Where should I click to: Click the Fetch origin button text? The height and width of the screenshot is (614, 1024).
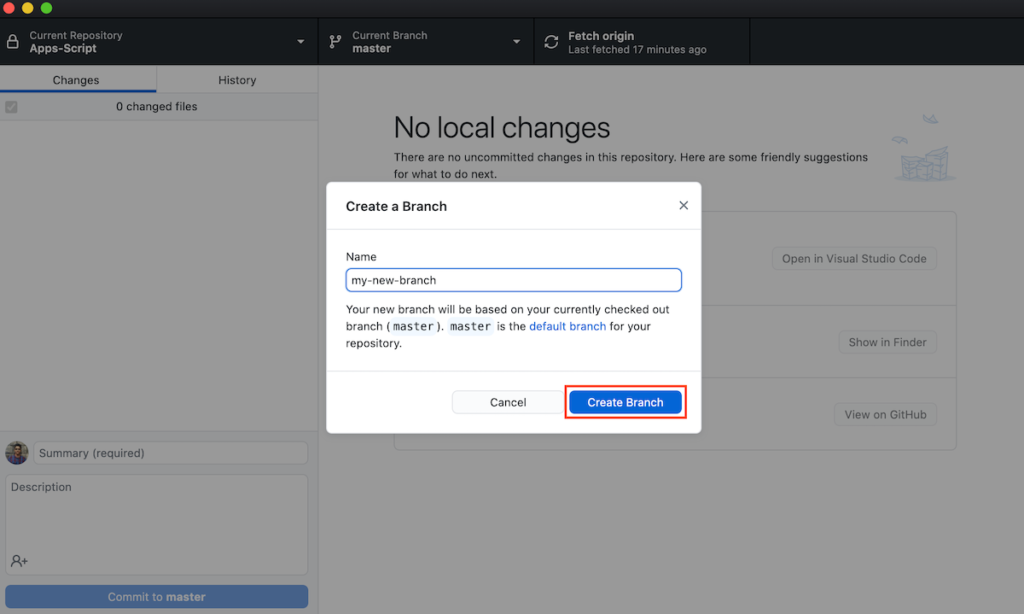coord(601,36)
